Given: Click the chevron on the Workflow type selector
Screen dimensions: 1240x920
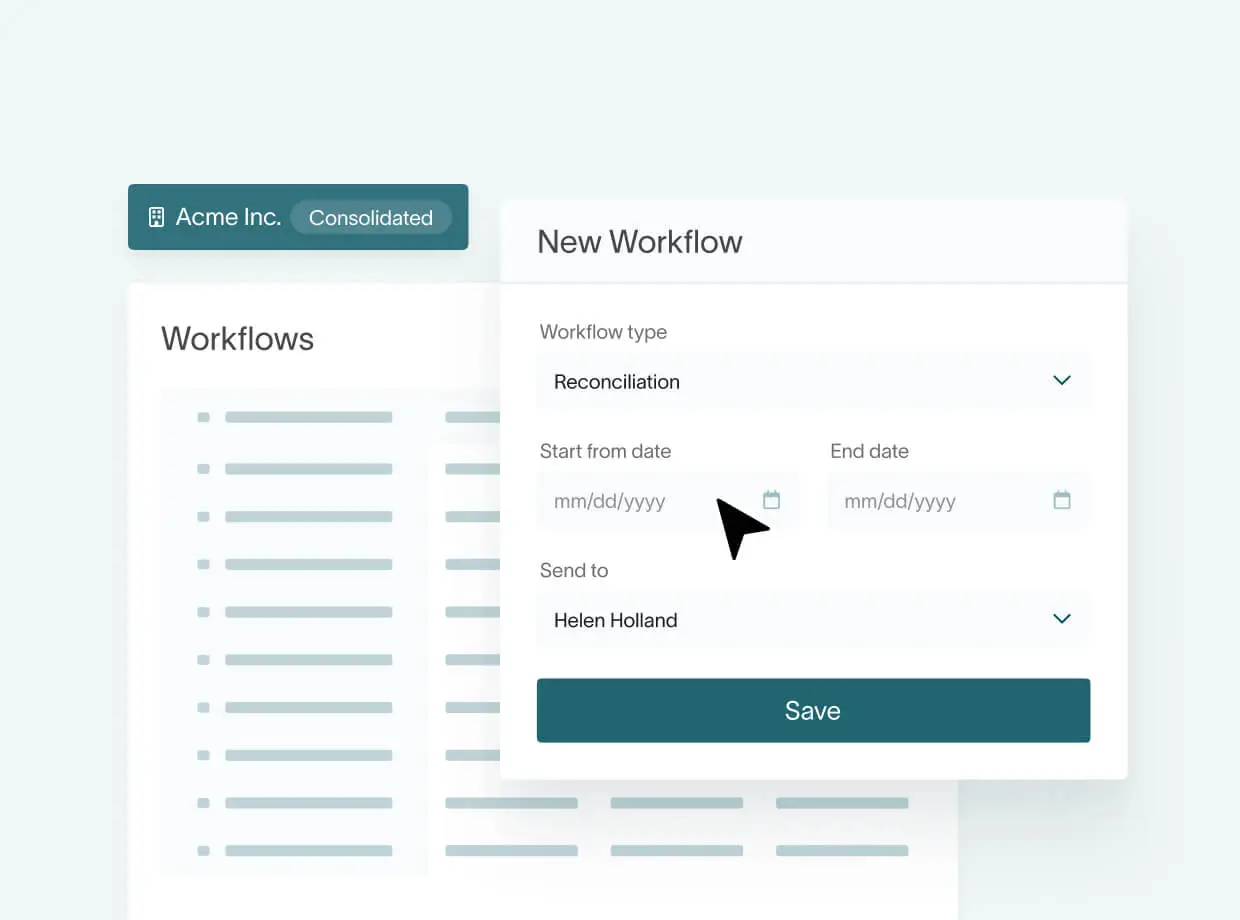Looking at the screenshot, I should coord(1062,381).
